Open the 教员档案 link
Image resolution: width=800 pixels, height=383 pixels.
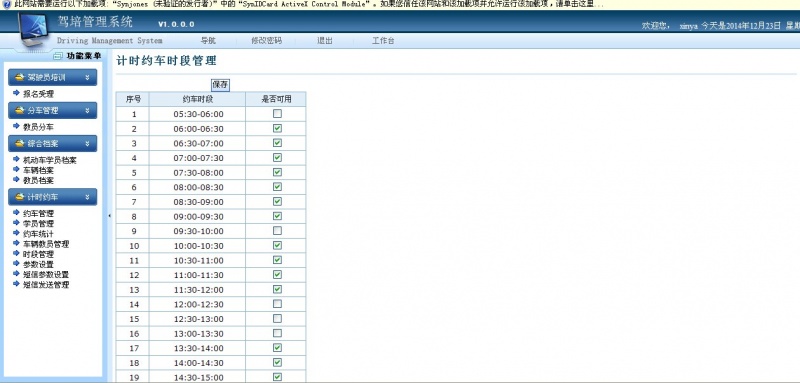[x=38, y=181]
